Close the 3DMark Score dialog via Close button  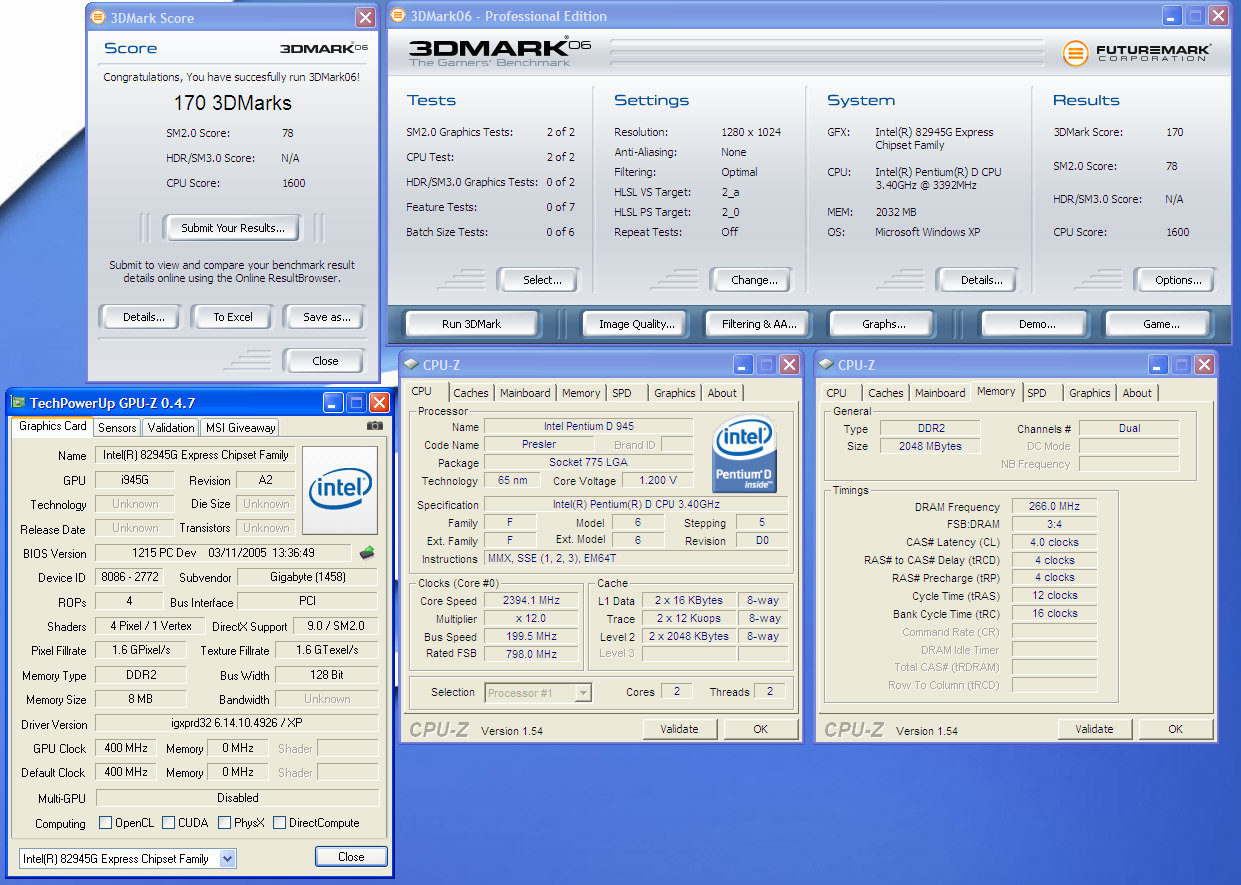point(325,361)
